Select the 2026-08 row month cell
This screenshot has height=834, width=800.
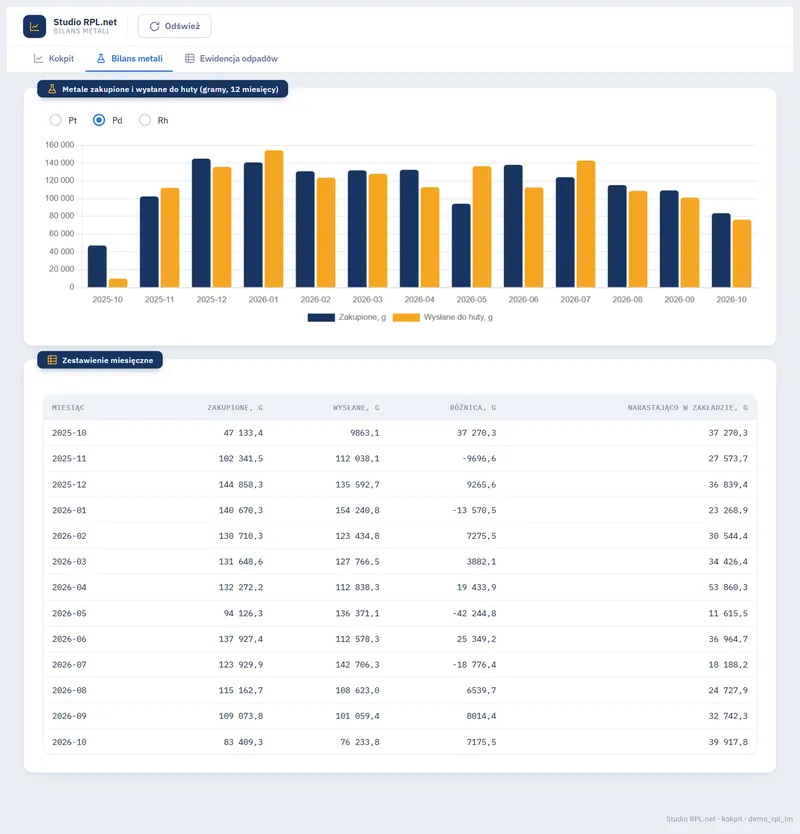(x=69, y=690)
